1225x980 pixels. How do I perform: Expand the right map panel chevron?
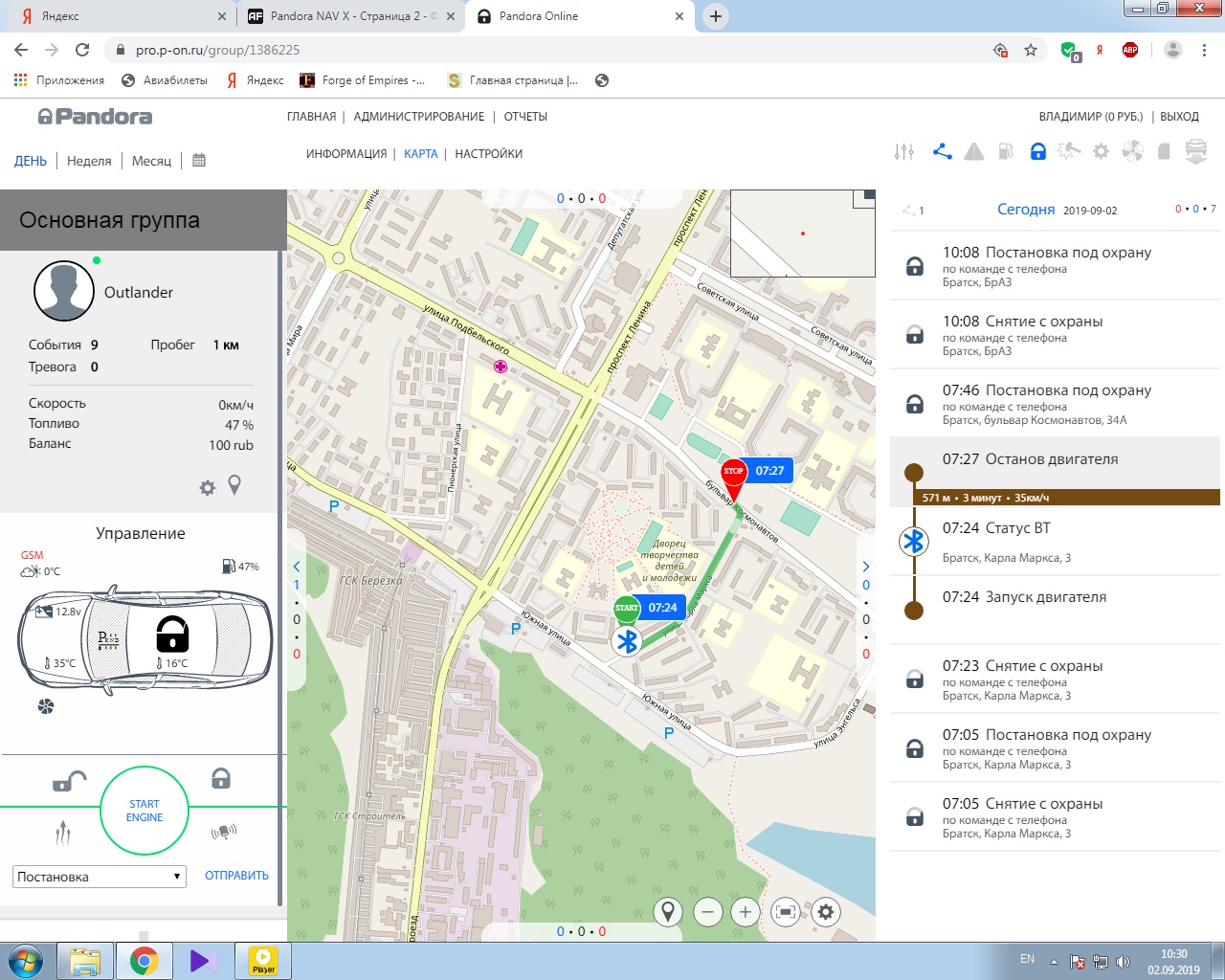(x=865, y=567)
